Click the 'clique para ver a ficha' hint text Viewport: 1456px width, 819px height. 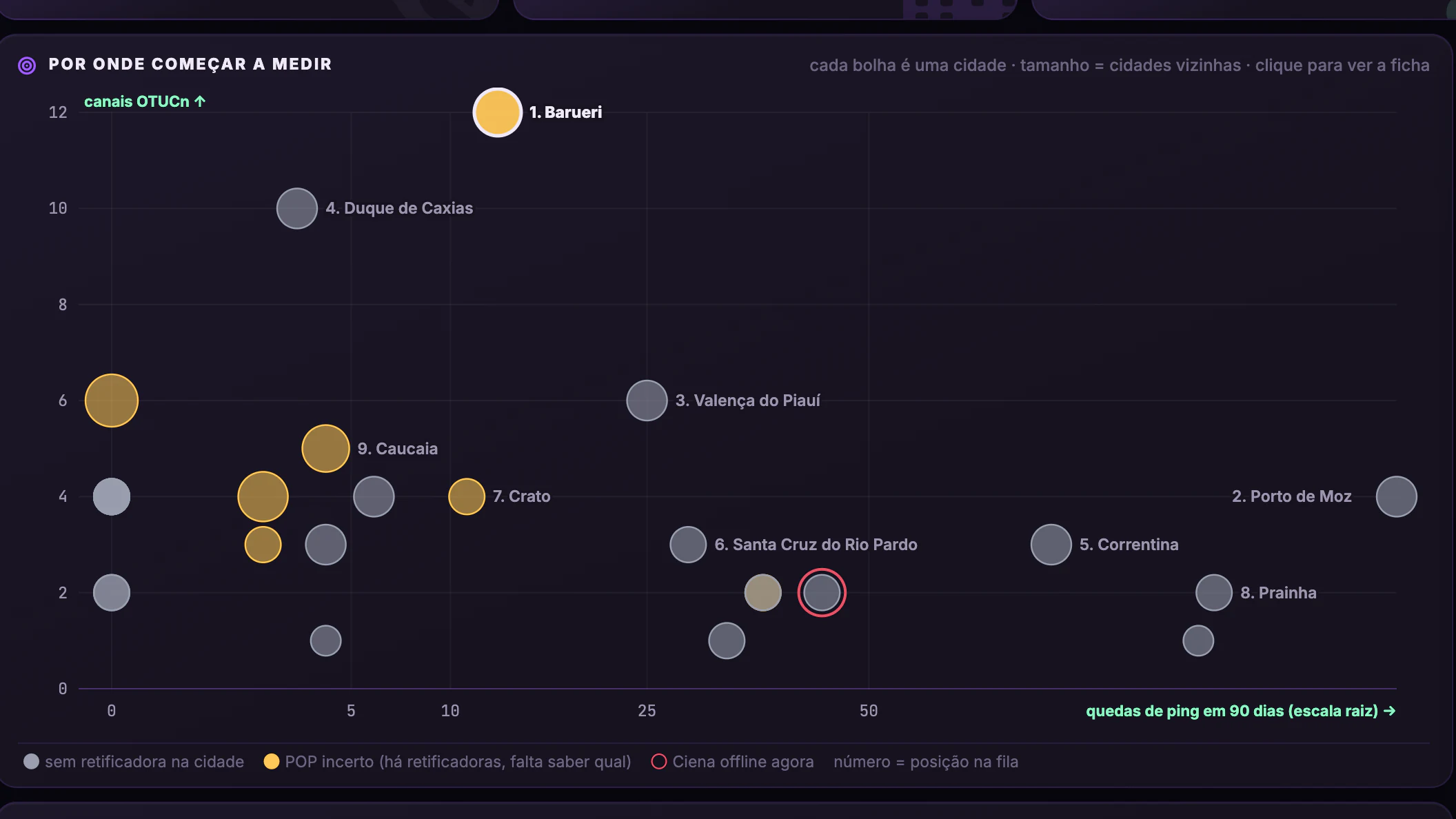[1342, 65]
